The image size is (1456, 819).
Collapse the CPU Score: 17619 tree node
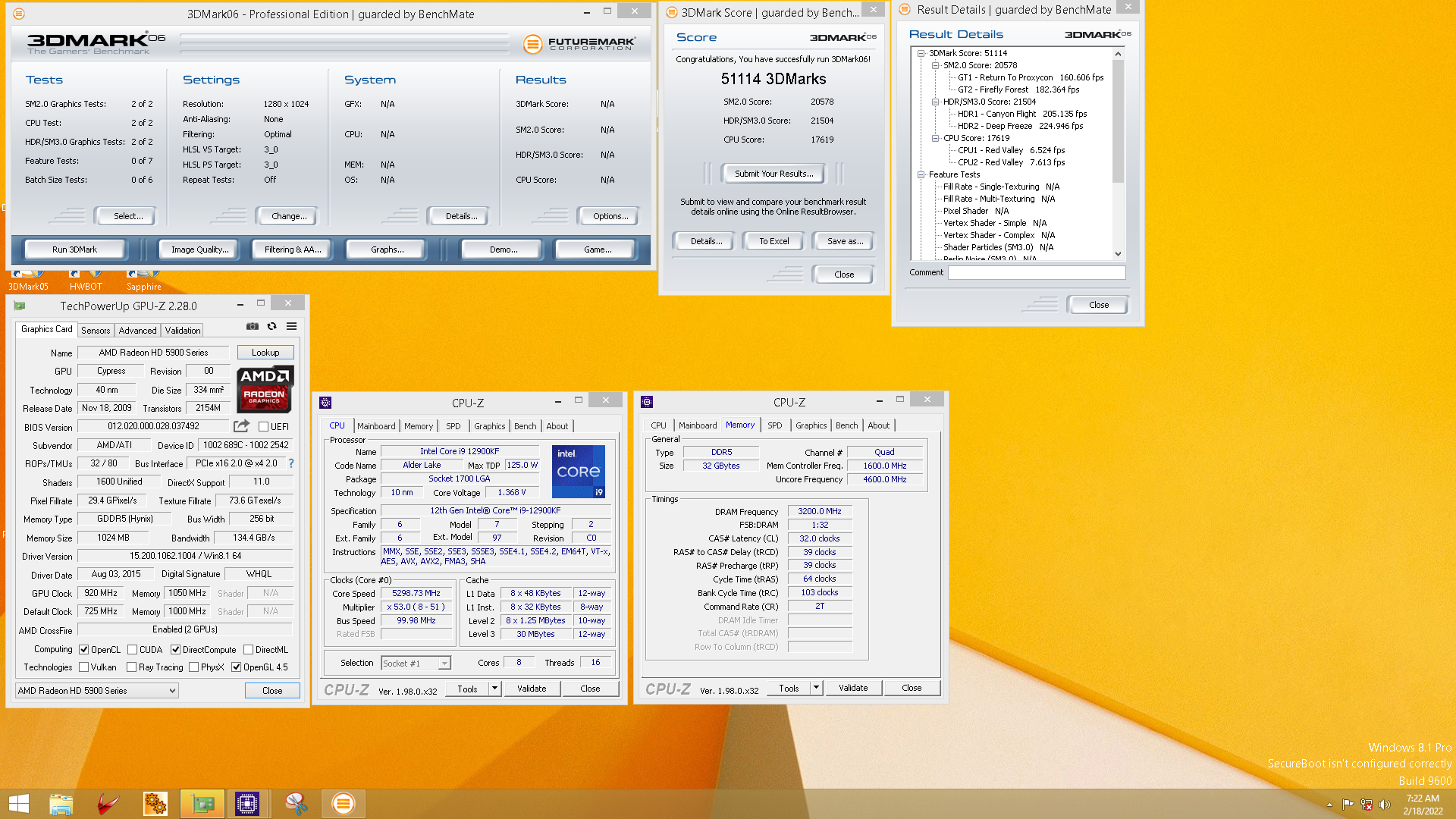[x=935, y=138]
